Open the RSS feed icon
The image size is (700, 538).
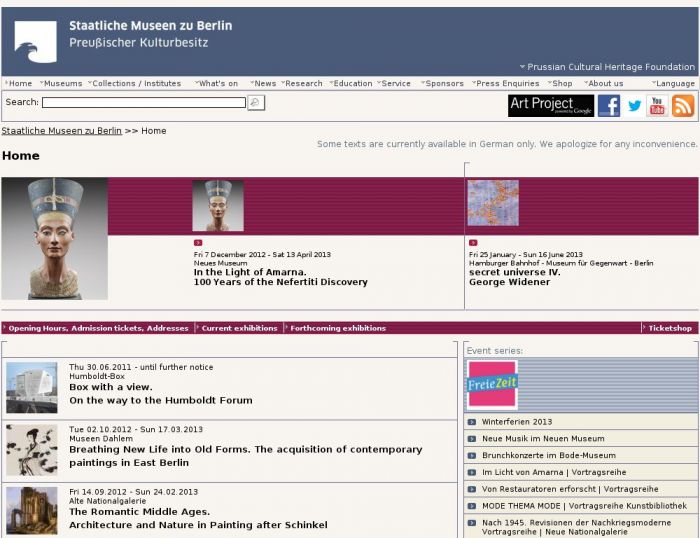click(x=683, y=106)
